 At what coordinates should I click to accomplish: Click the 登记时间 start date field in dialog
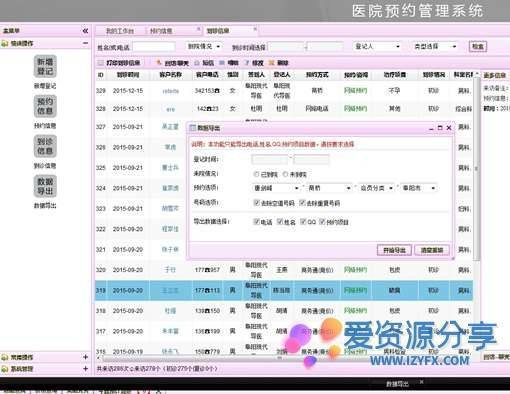coord(270,159)
